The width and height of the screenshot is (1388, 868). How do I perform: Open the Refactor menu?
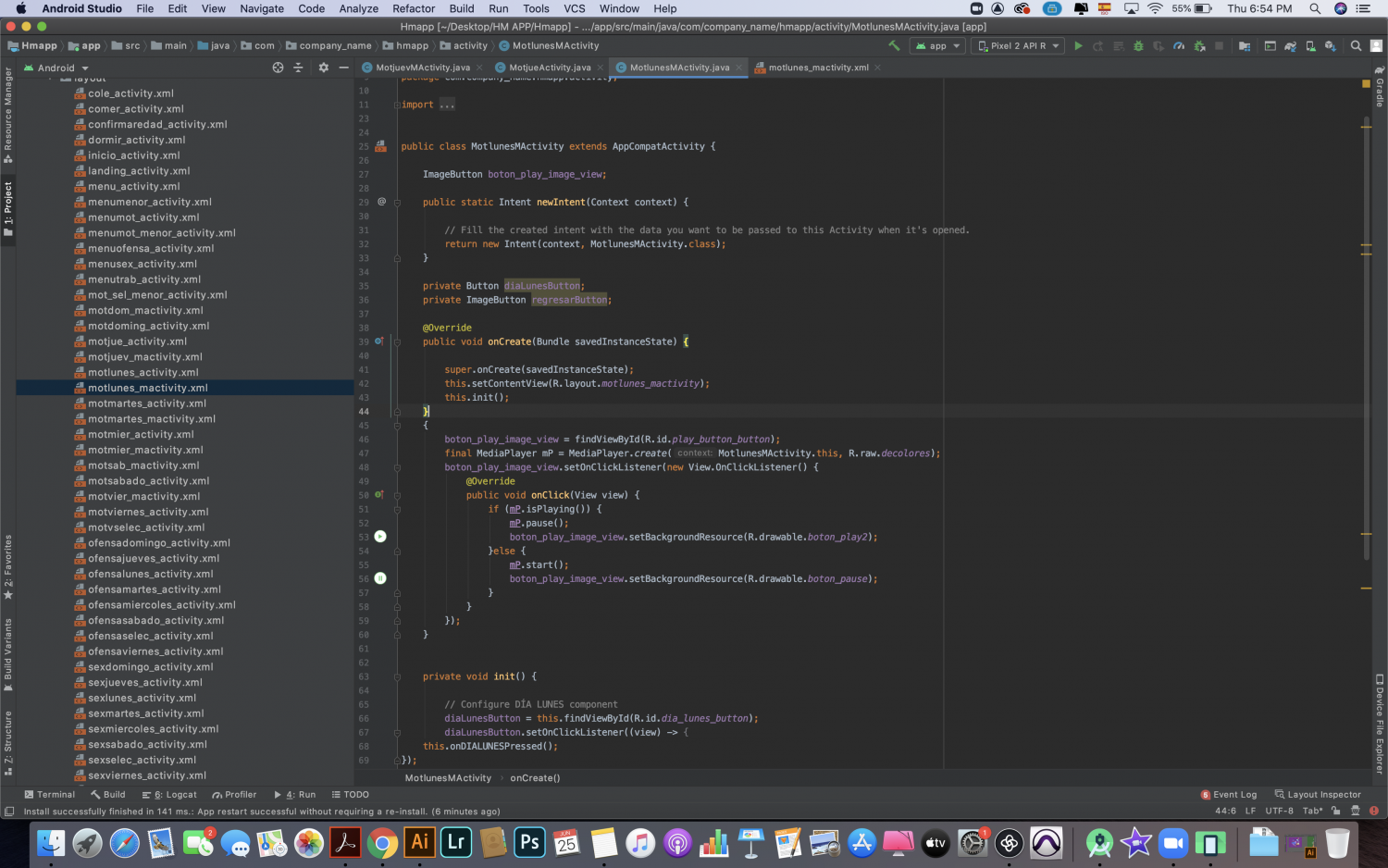(414, 8)
